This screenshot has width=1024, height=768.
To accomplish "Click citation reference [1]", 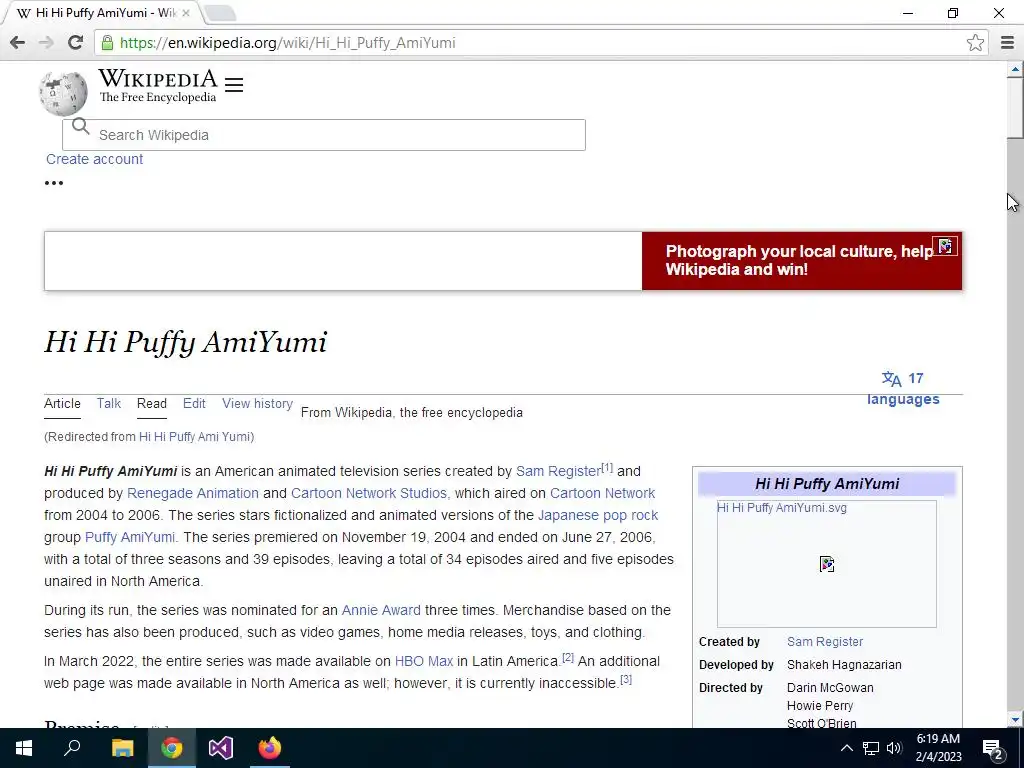I will pyautogui.click(x=607, y=468).
